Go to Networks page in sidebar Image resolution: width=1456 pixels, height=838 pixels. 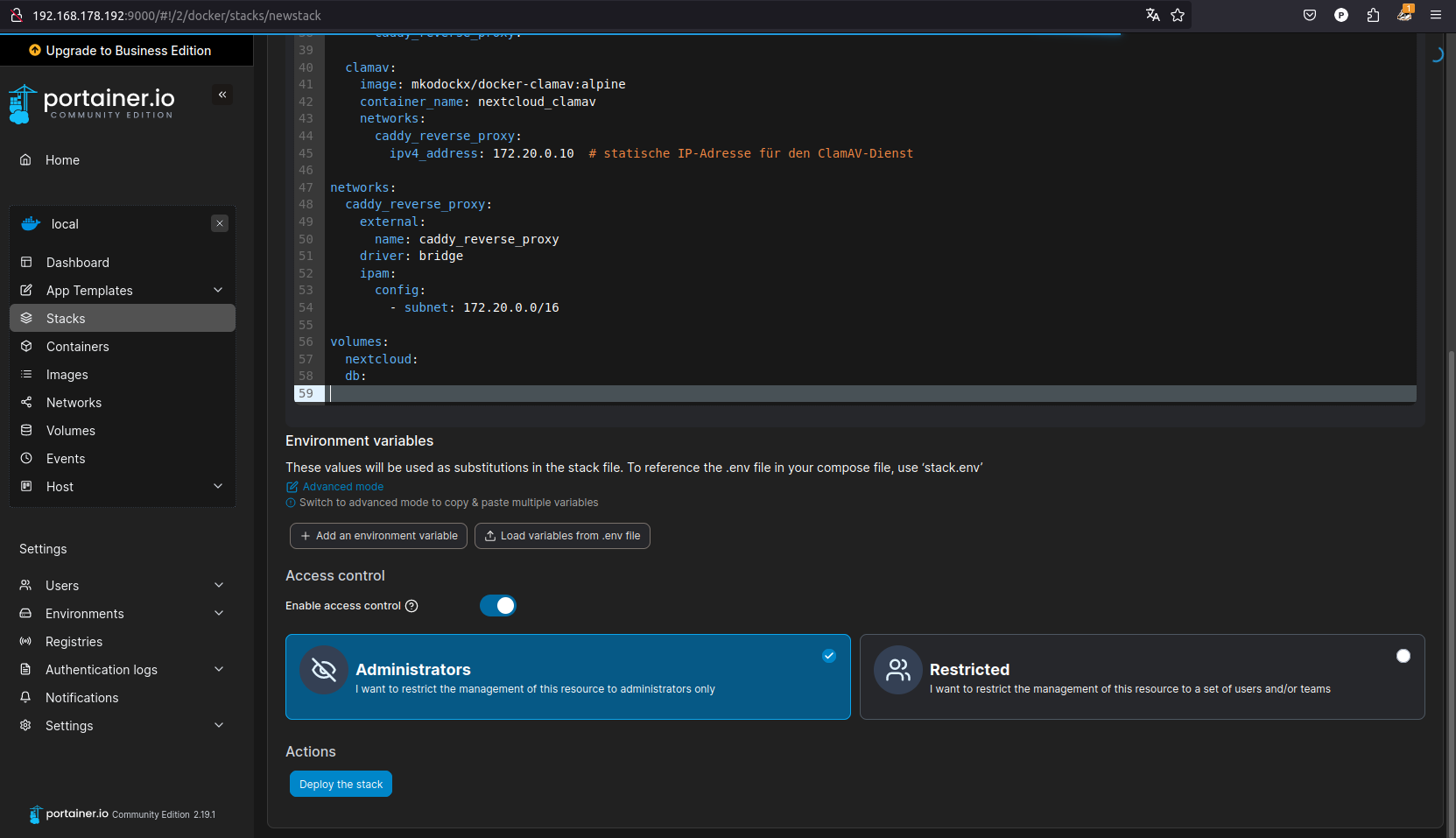(x=74, y=403)
